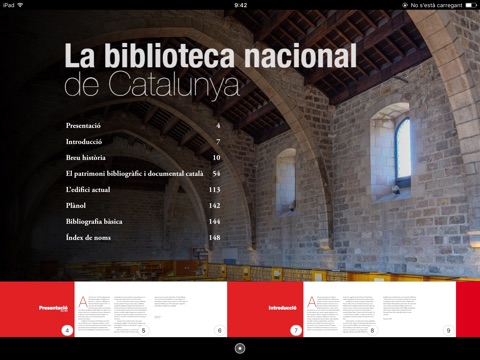Viewport: 480px width, 360px height.
Task: Tap the Wi-Fi status icon
Action: coord(20,5)
